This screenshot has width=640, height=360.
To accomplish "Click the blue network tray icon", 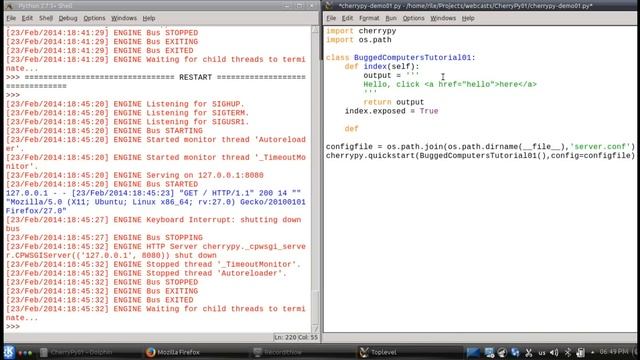I will coord(515,352).
